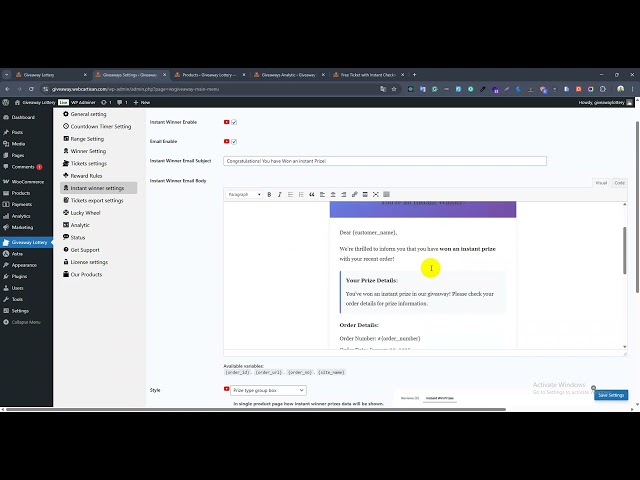Insert a link in the email body

point(354,195)
